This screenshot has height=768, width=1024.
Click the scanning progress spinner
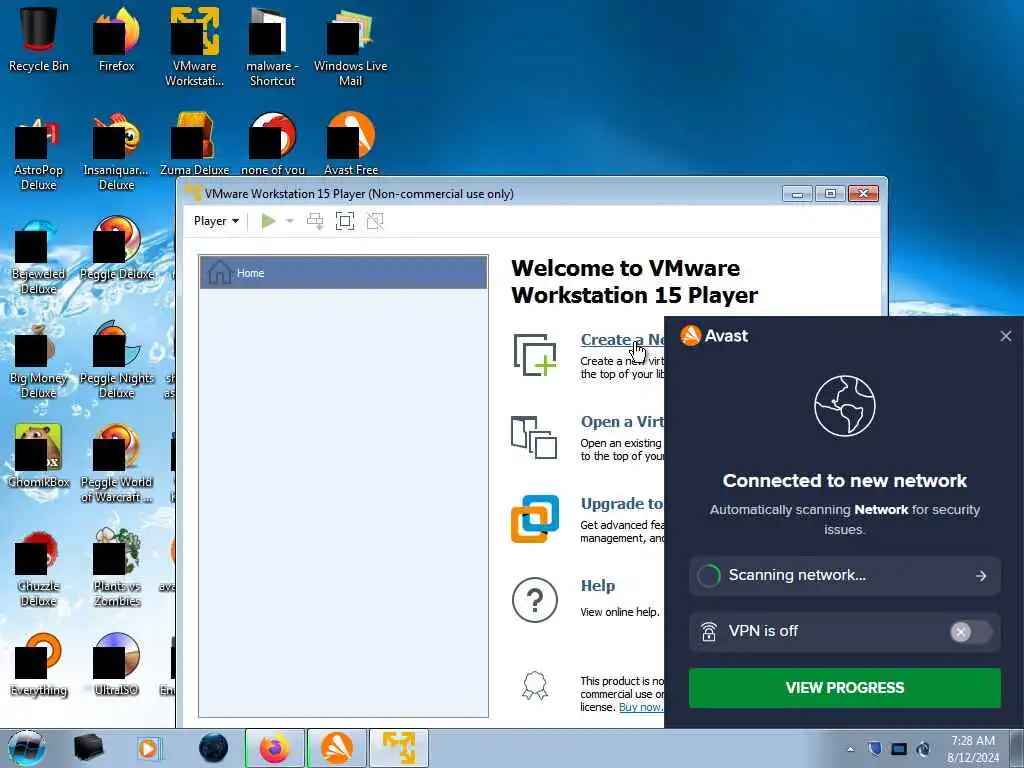pos(709,575)
